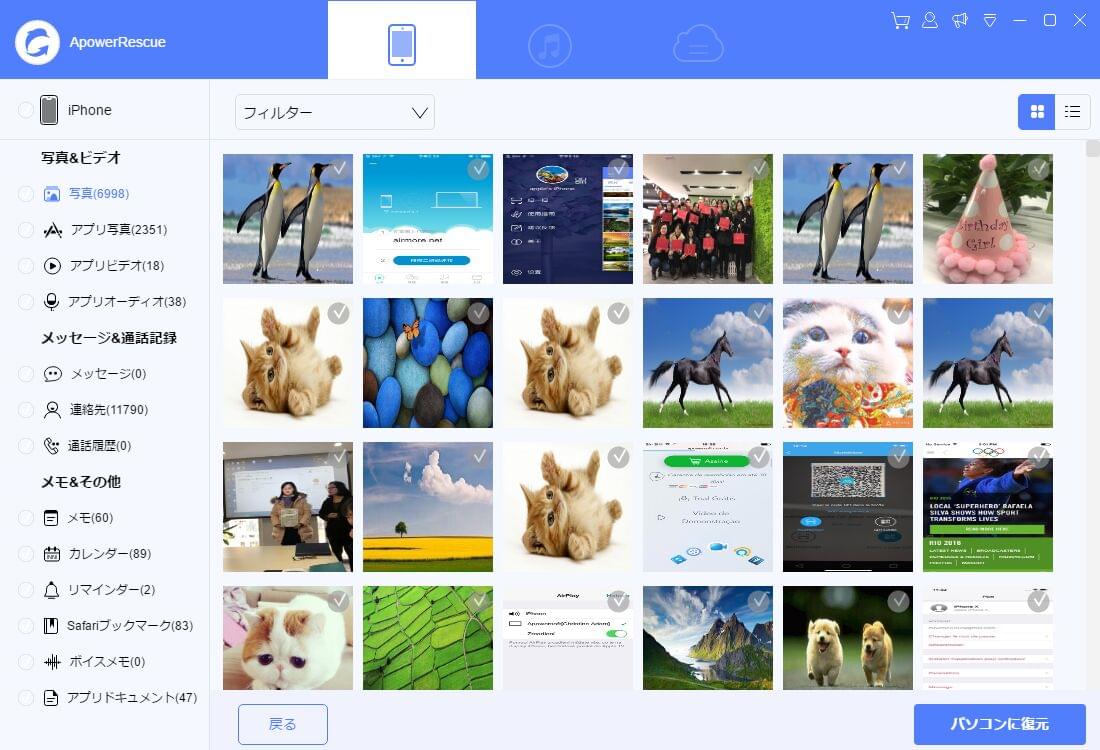Select the blue pebbles butterfly photo checkmark

(479, 314)
